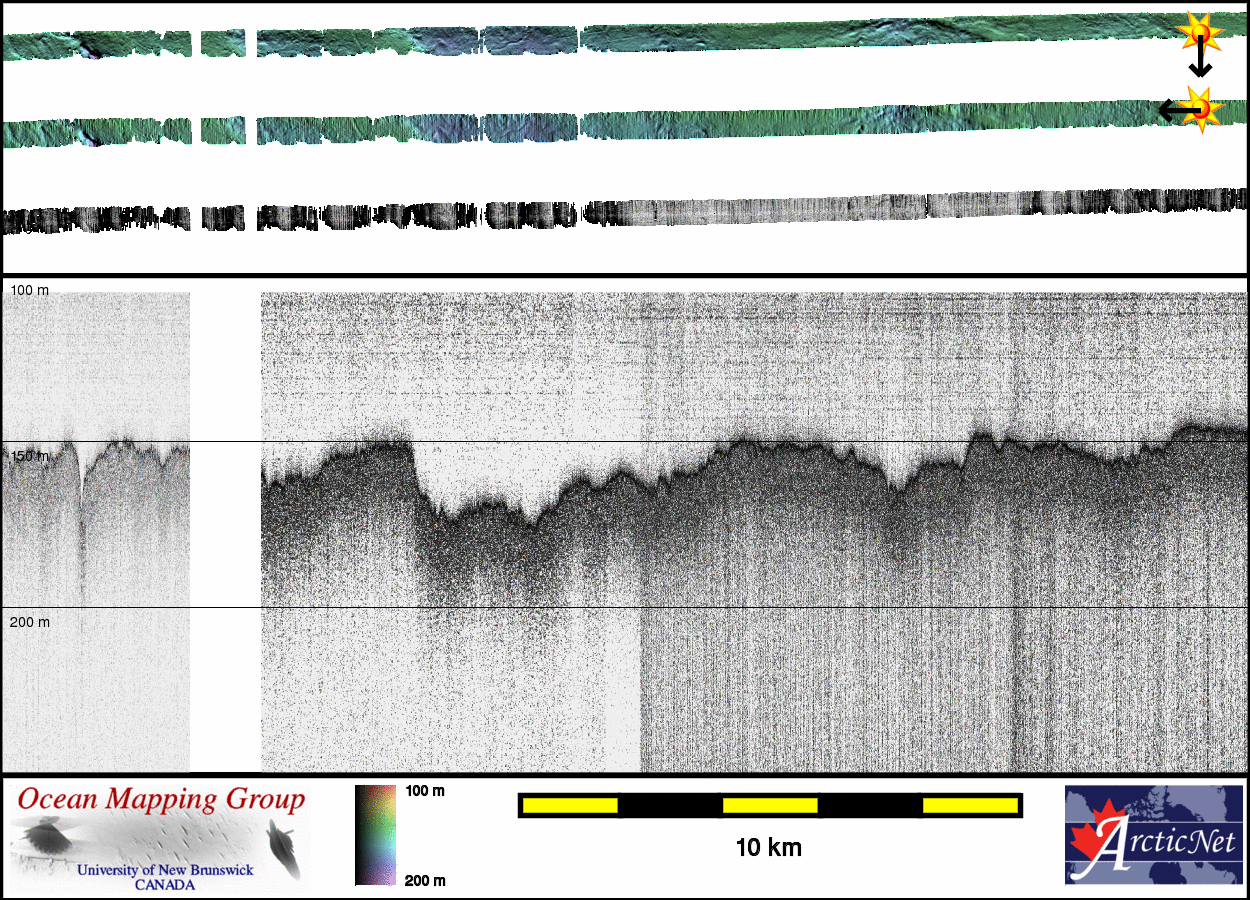Viewport: 1250px width, 900px height.
Task: Click the 200 m depth label on profile
Action: point(29,622)
